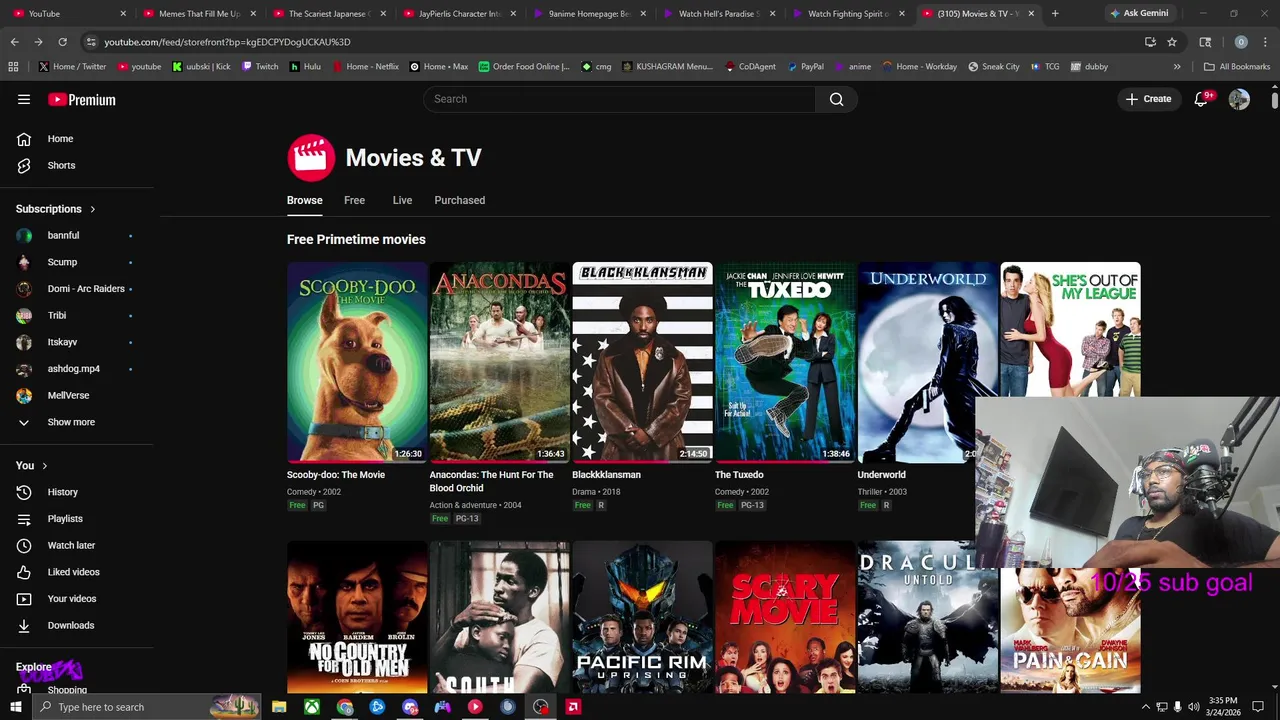Bookmark this page with star icon

click(1172, 42)
